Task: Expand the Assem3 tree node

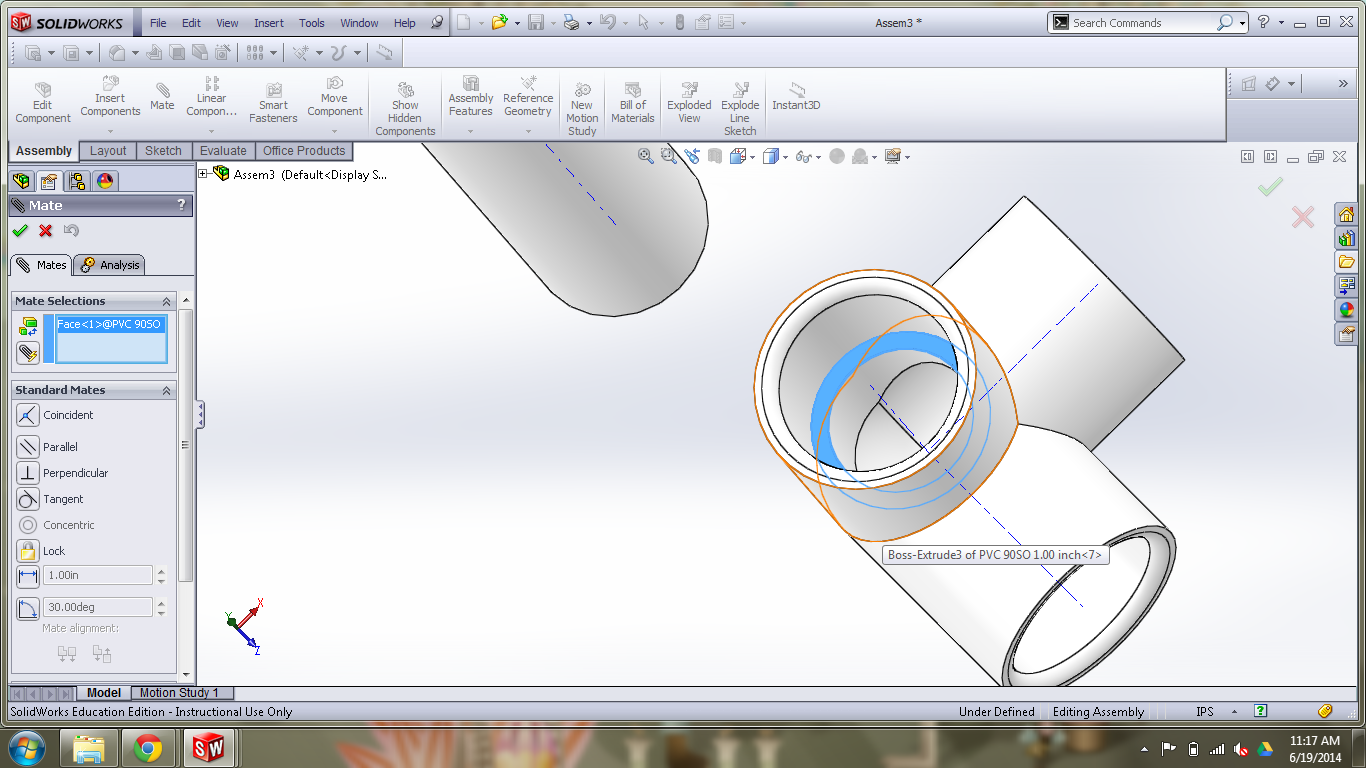Action: [x=203, y=174]
